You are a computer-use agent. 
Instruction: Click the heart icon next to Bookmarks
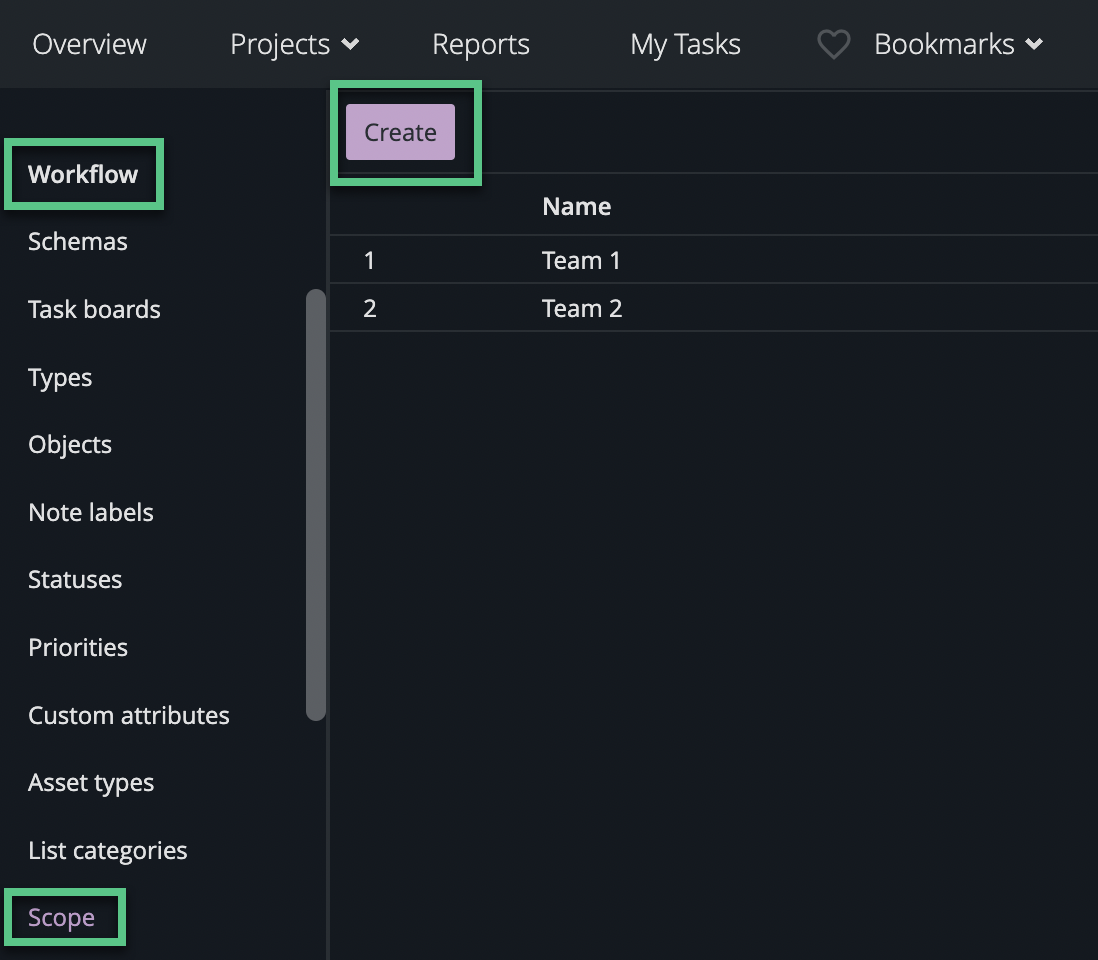click(833, 44)
